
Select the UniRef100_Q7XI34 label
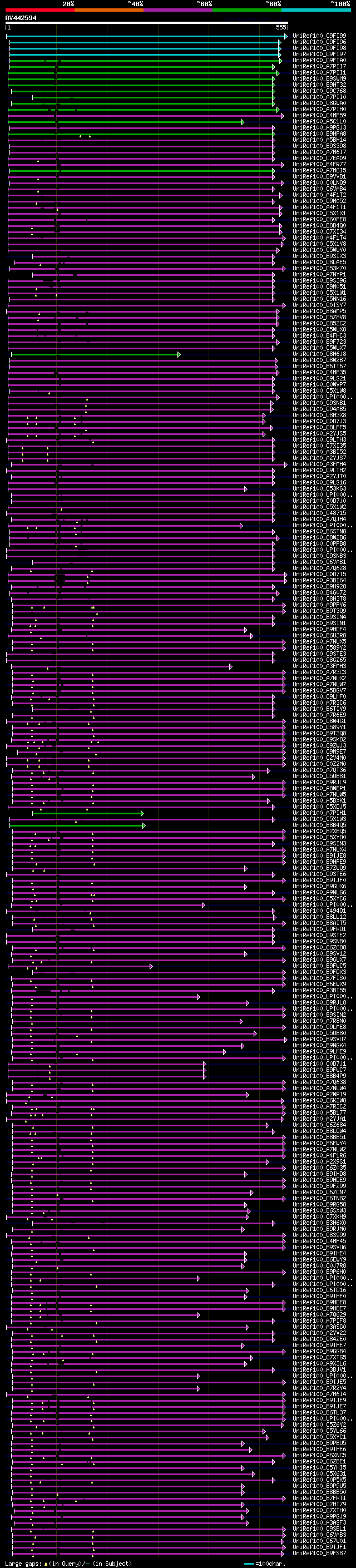319,232
